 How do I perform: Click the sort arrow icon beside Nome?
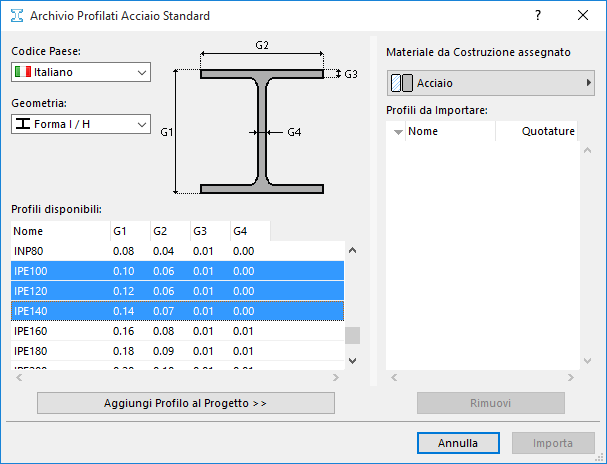pyautogui.click(x=398, y=131)
